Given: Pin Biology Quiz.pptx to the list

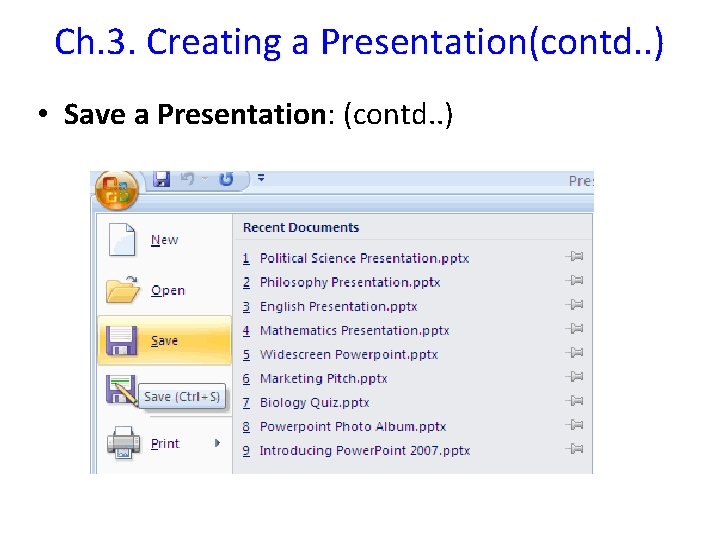Looking at the screenshot, I should tap(574, 401).
